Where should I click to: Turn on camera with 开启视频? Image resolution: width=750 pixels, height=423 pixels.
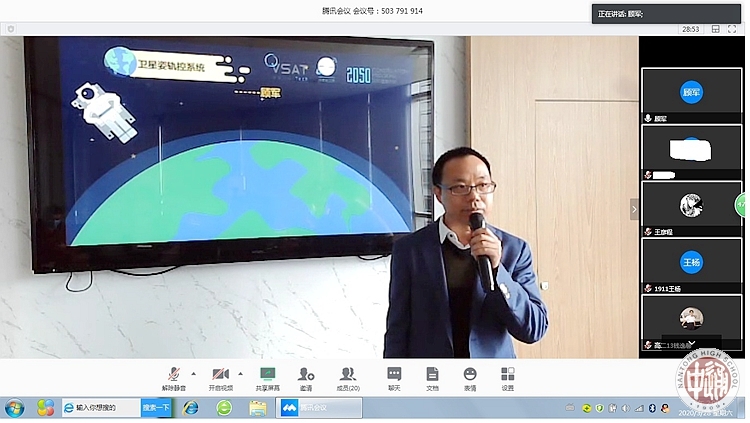tap(220, 376)
